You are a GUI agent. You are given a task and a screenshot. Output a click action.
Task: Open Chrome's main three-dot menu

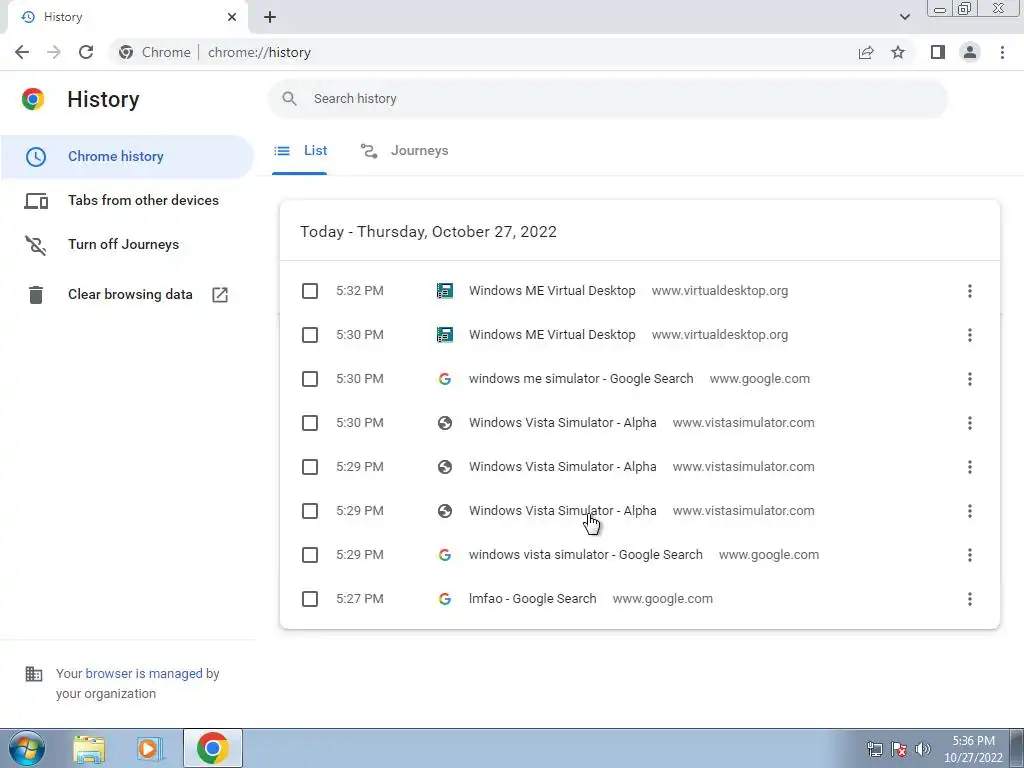click(x=1002, y=52)
